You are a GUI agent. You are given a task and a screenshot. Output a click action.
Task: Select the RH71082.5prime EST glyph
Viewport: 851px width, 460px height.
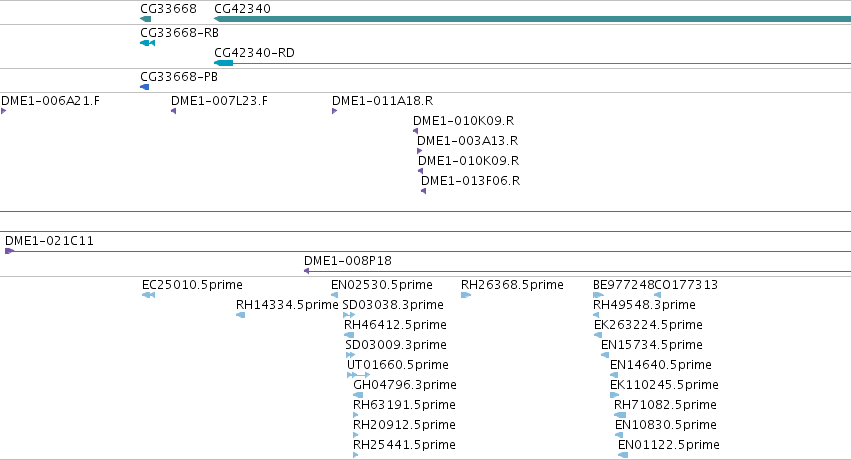click(x=620, y=415)
